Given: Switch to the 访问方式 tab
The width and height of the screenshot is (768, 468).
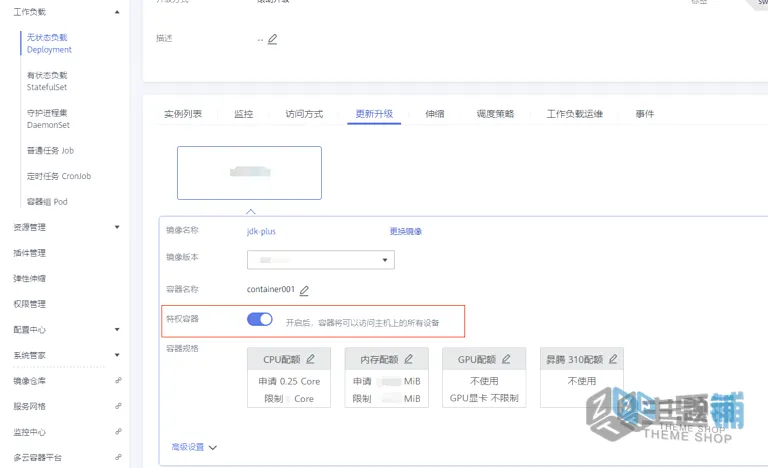Looking at the screenshot, I should click(x=304, y=114).
